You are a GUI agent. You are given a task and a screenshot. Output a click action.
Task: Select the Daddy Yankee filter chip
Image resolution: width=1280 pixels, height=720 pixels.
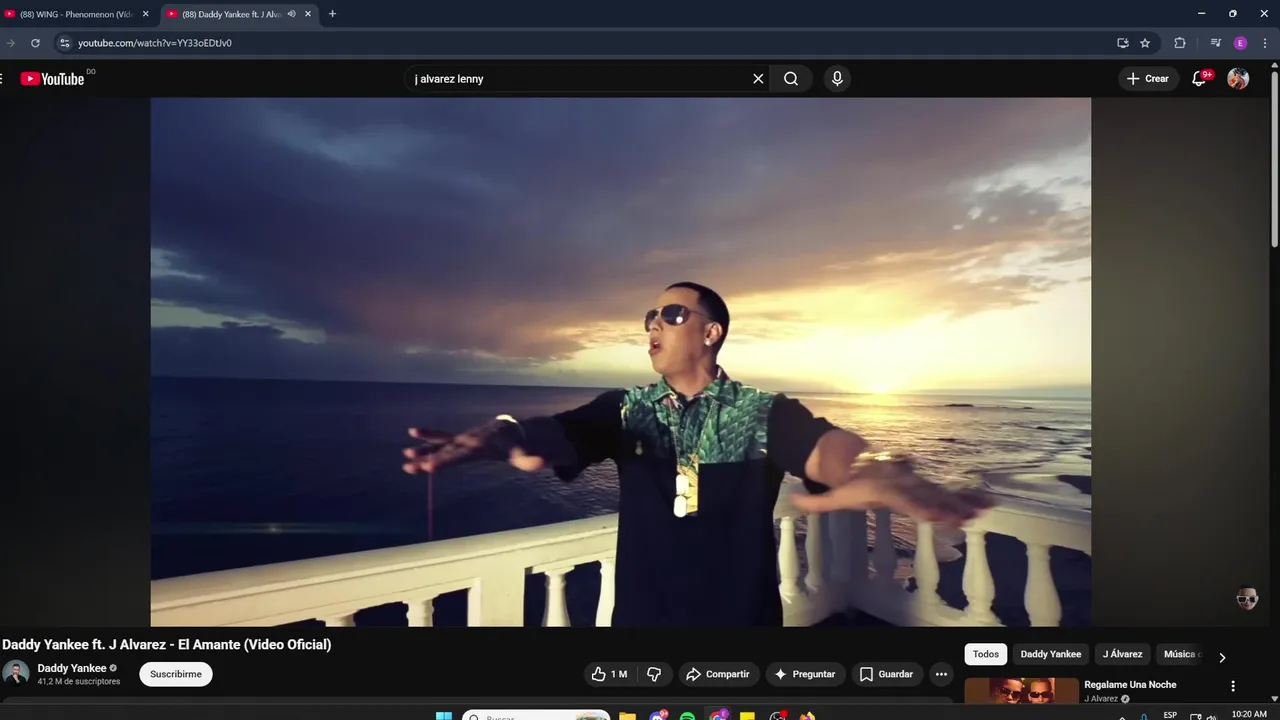1051,654
